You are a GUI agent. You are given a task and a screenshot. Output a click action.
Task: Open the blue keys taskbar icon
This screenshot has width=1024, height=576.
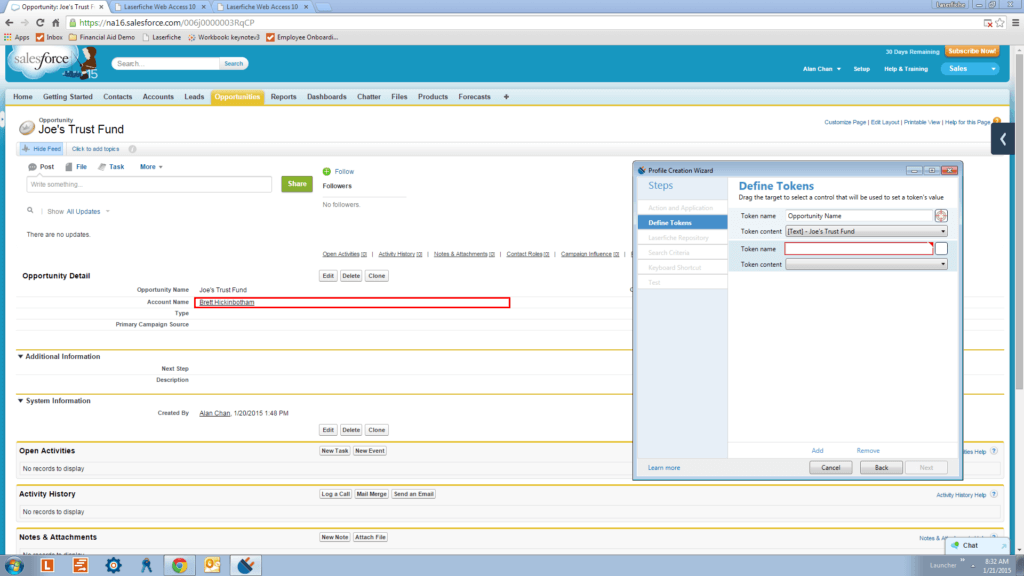click(146, 566)
